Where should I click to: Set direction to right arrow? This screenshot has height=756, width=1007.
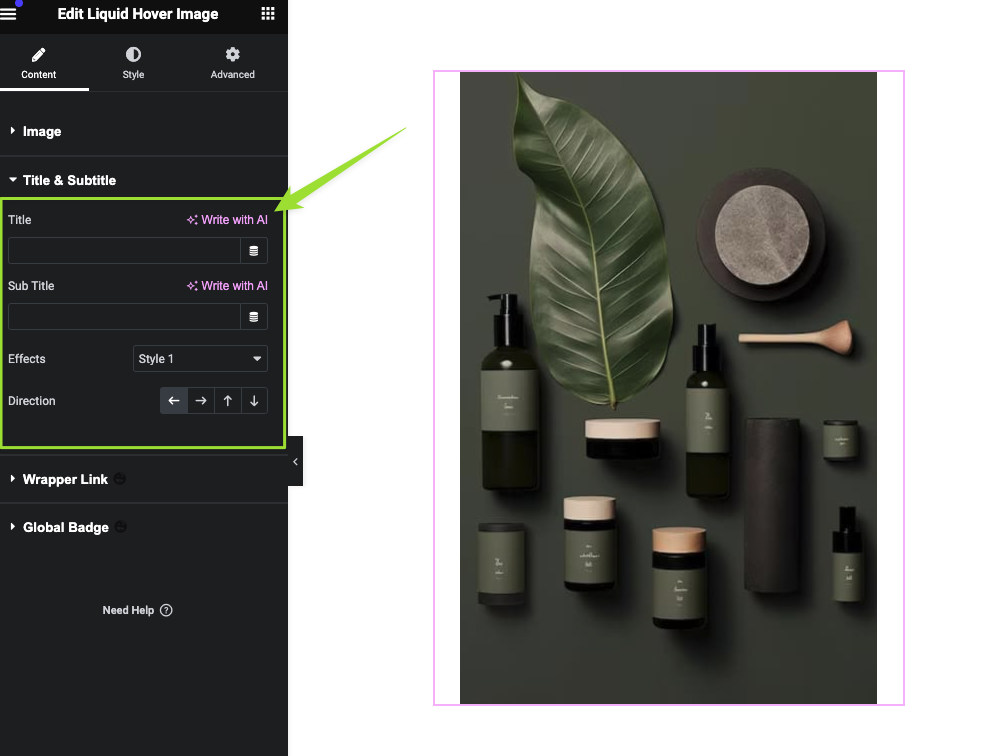pos(201,401)
